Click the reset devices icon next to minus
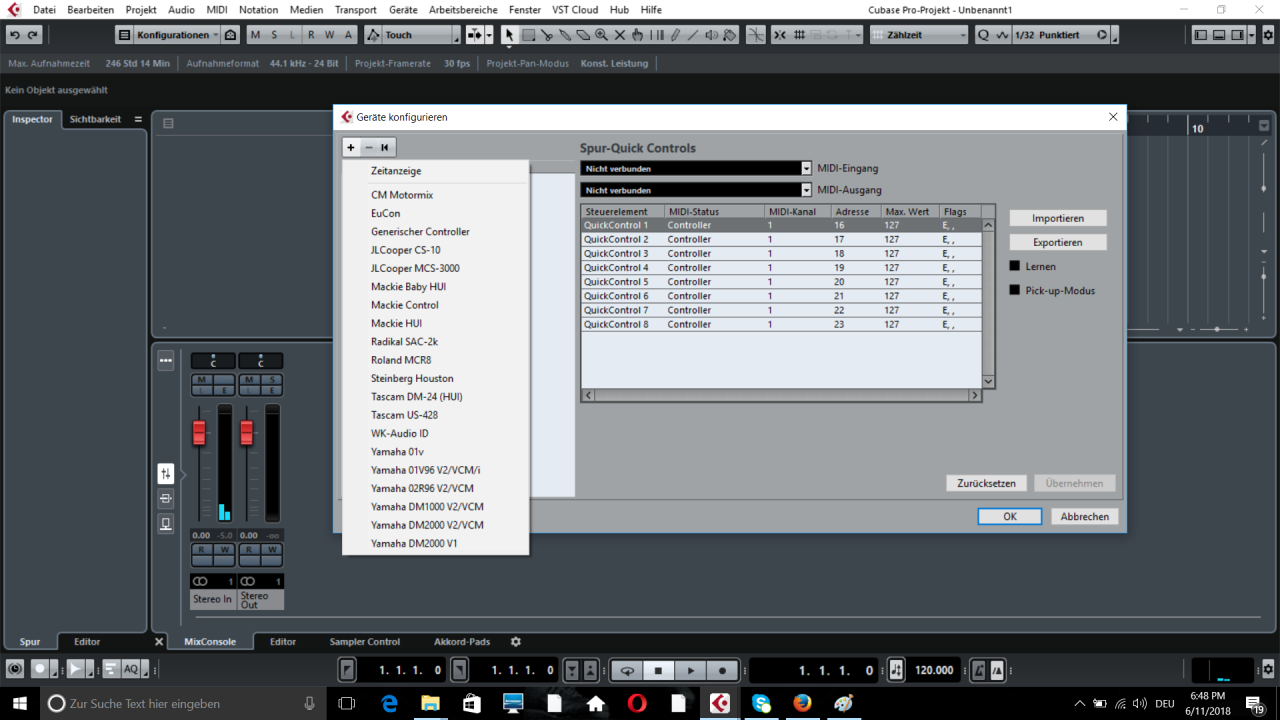Screen dimensions: 1280x720 click(385, 147)
